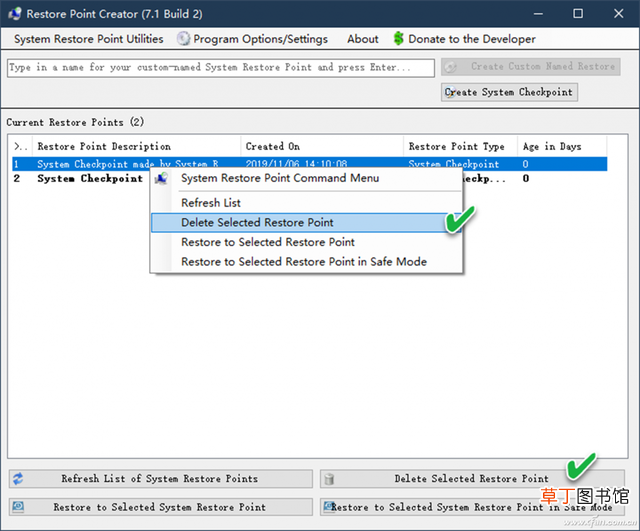
Task: Click restore icon on bottom-left button
Action: [18, 507]
